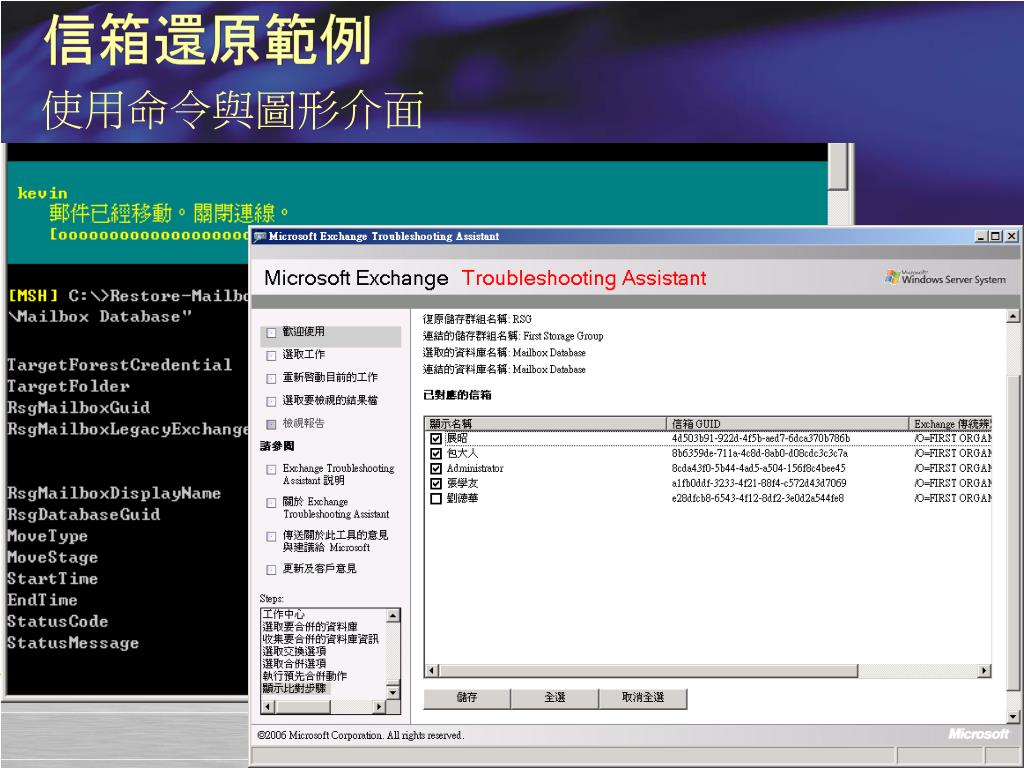Click RsgMailboxGuid in the console window
1024x768 pixels.
coord(78,408)
